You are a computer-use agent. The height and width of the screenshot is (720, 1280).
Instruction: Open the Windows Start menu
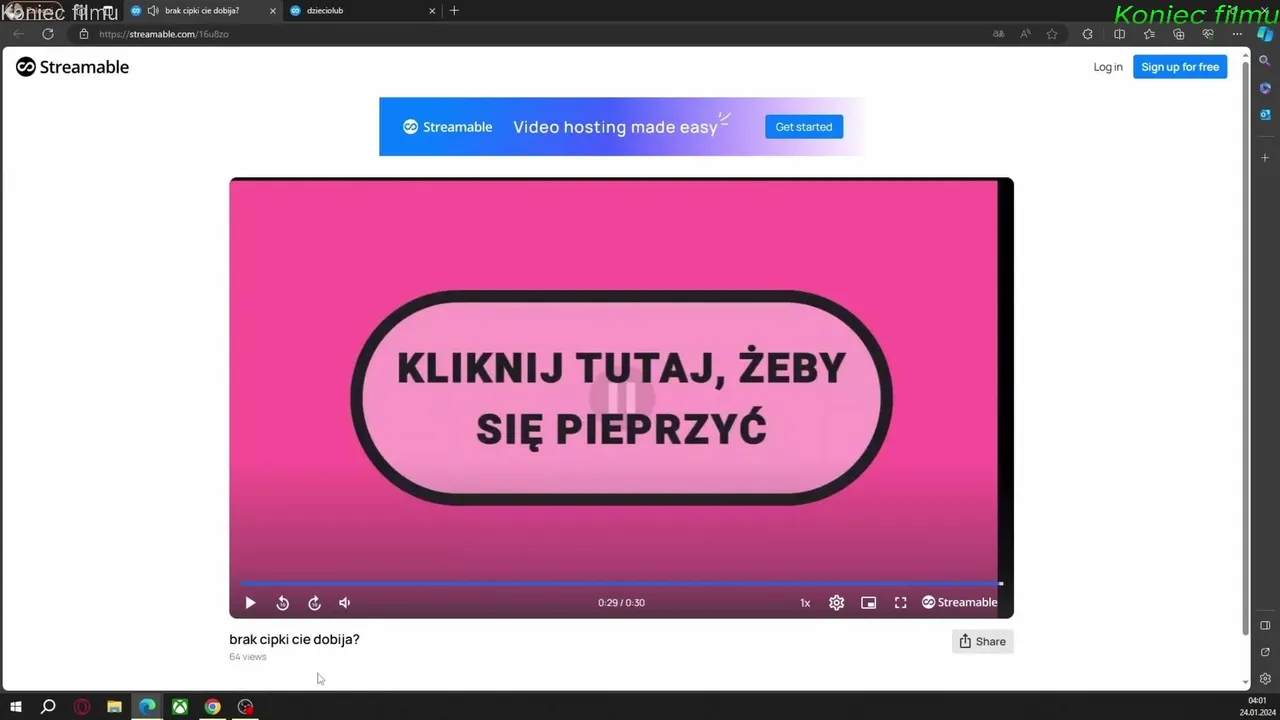pos(15,707)
